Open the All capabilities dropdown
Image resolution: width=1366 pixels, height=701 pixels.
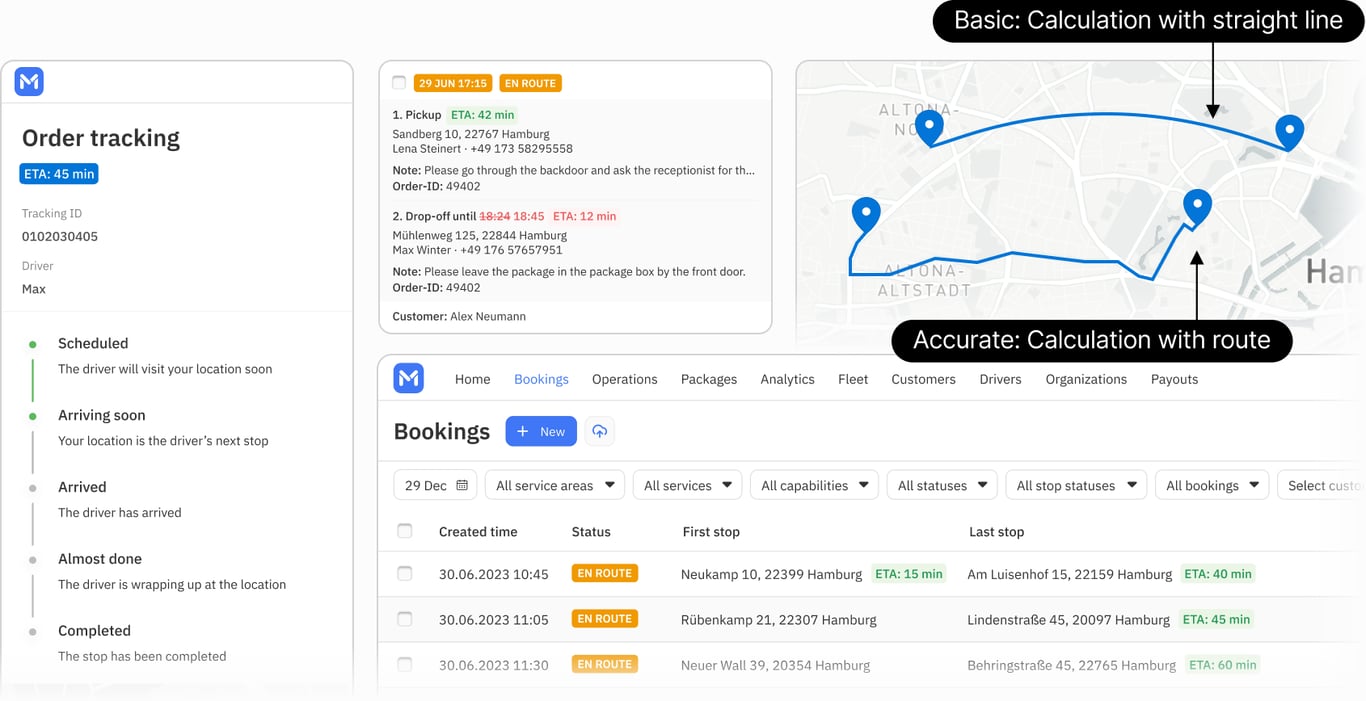click(x=814, y=485)
